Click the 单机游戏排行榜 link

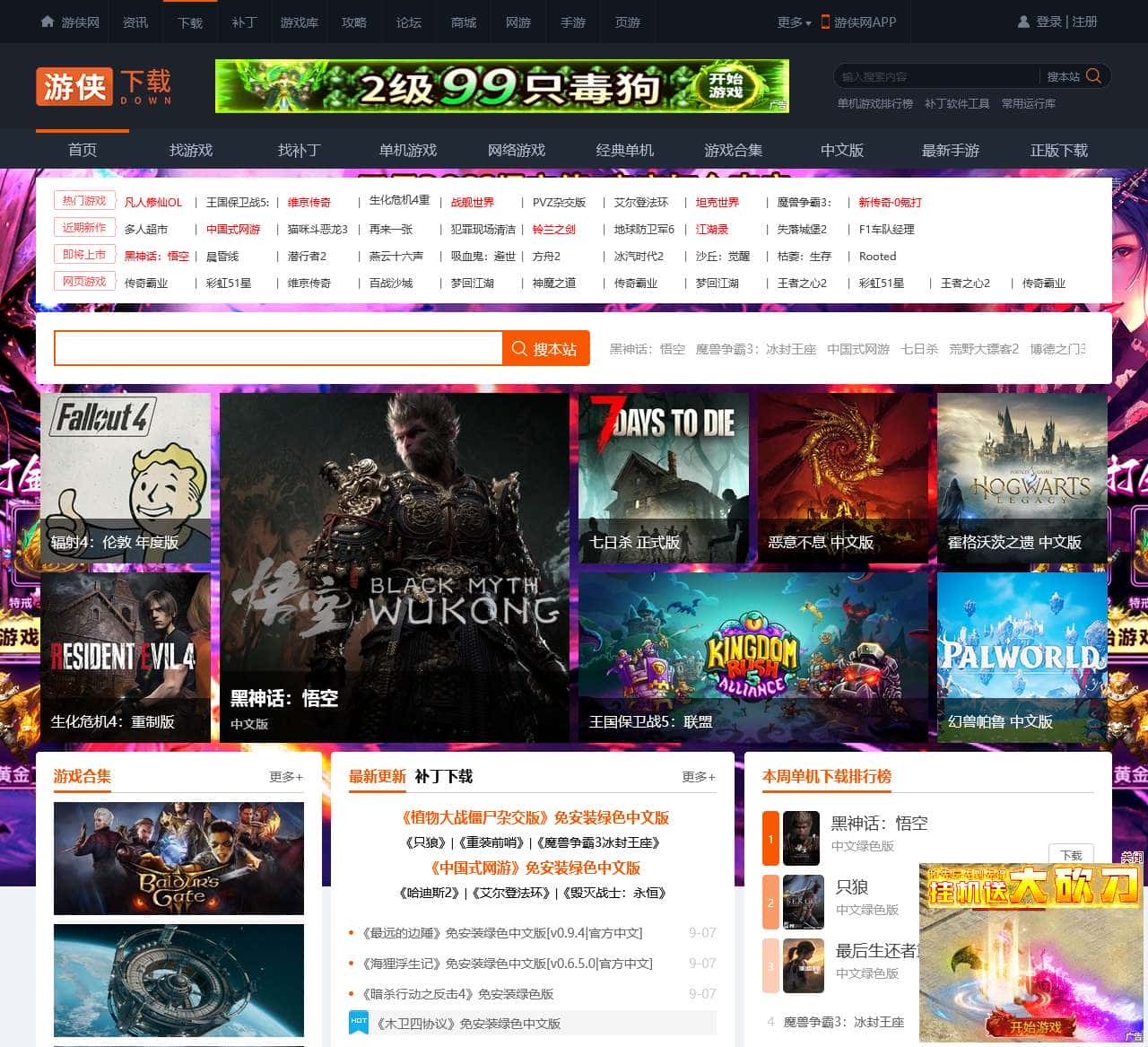(875, 103)
